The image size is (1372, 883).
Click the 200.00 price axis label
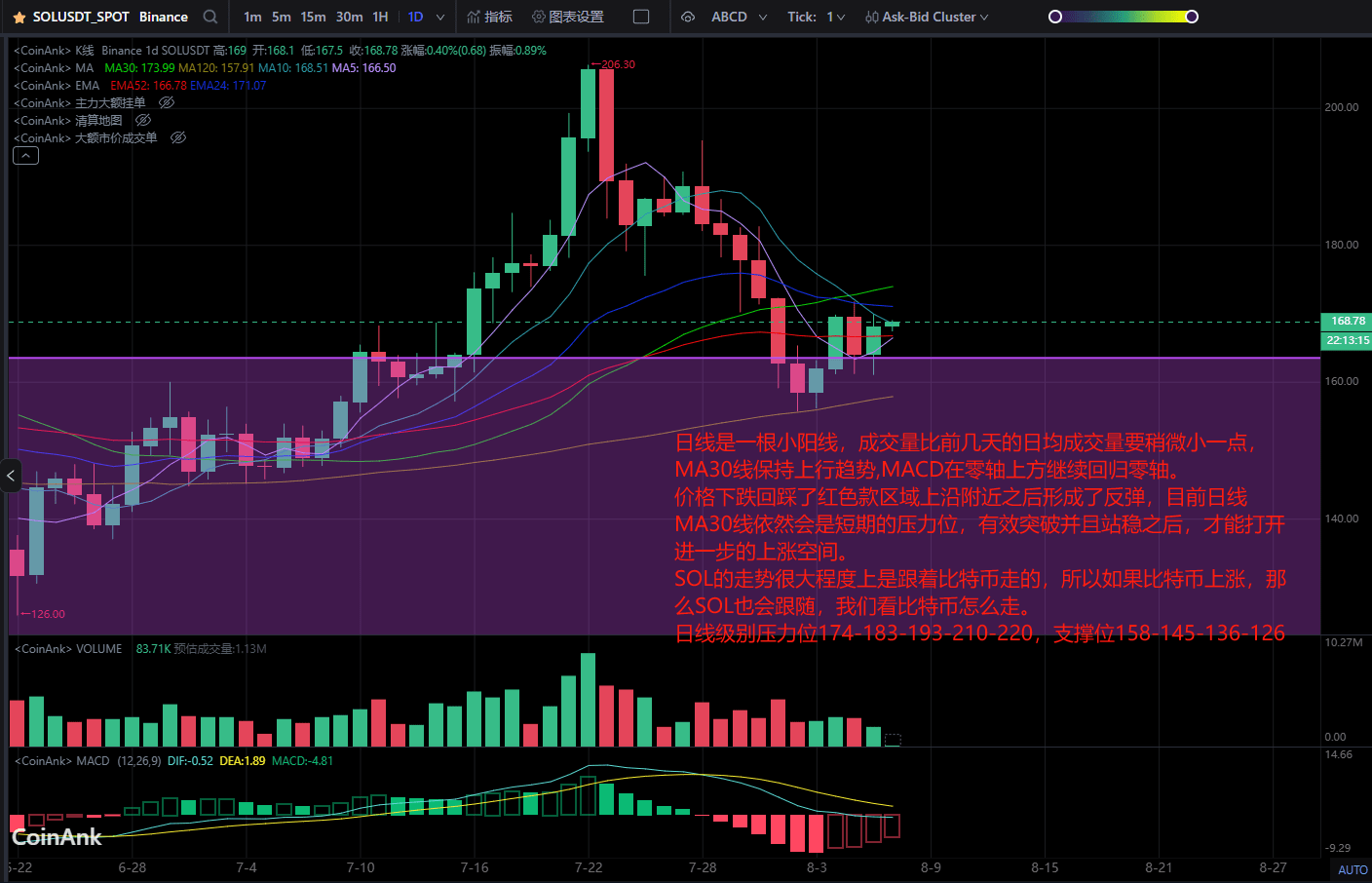pos(1341,107)
